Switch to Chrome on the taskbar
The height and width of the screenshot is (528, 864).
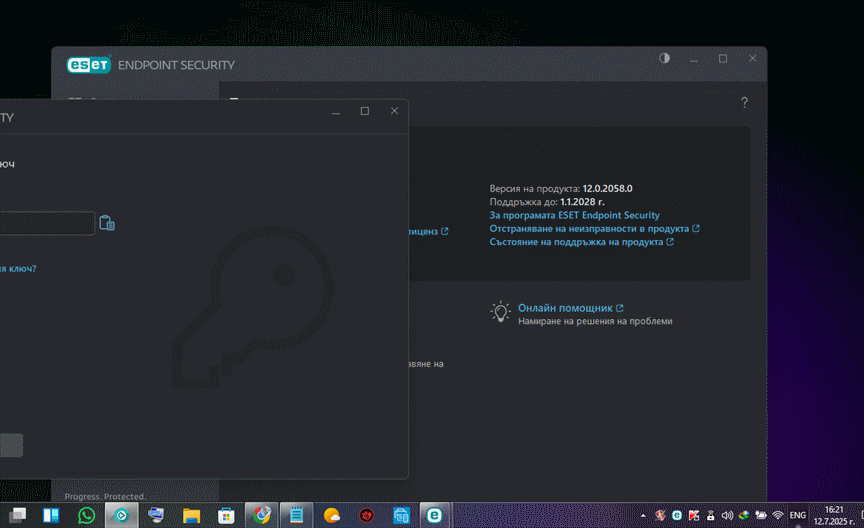[x=261, y=515]
